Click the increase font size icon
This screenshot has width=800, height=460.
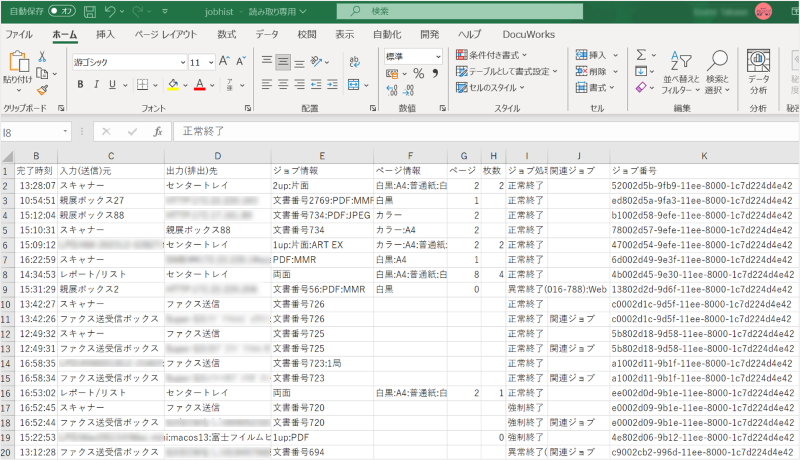coord(225,61)
